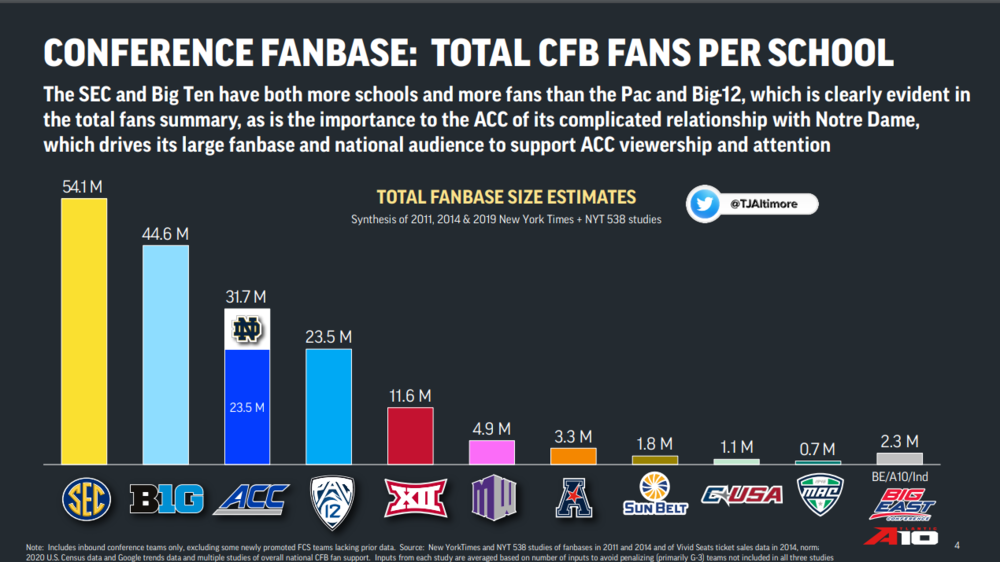Click the Conference USA logo
1000x562 pixels.
click(736, 495)
